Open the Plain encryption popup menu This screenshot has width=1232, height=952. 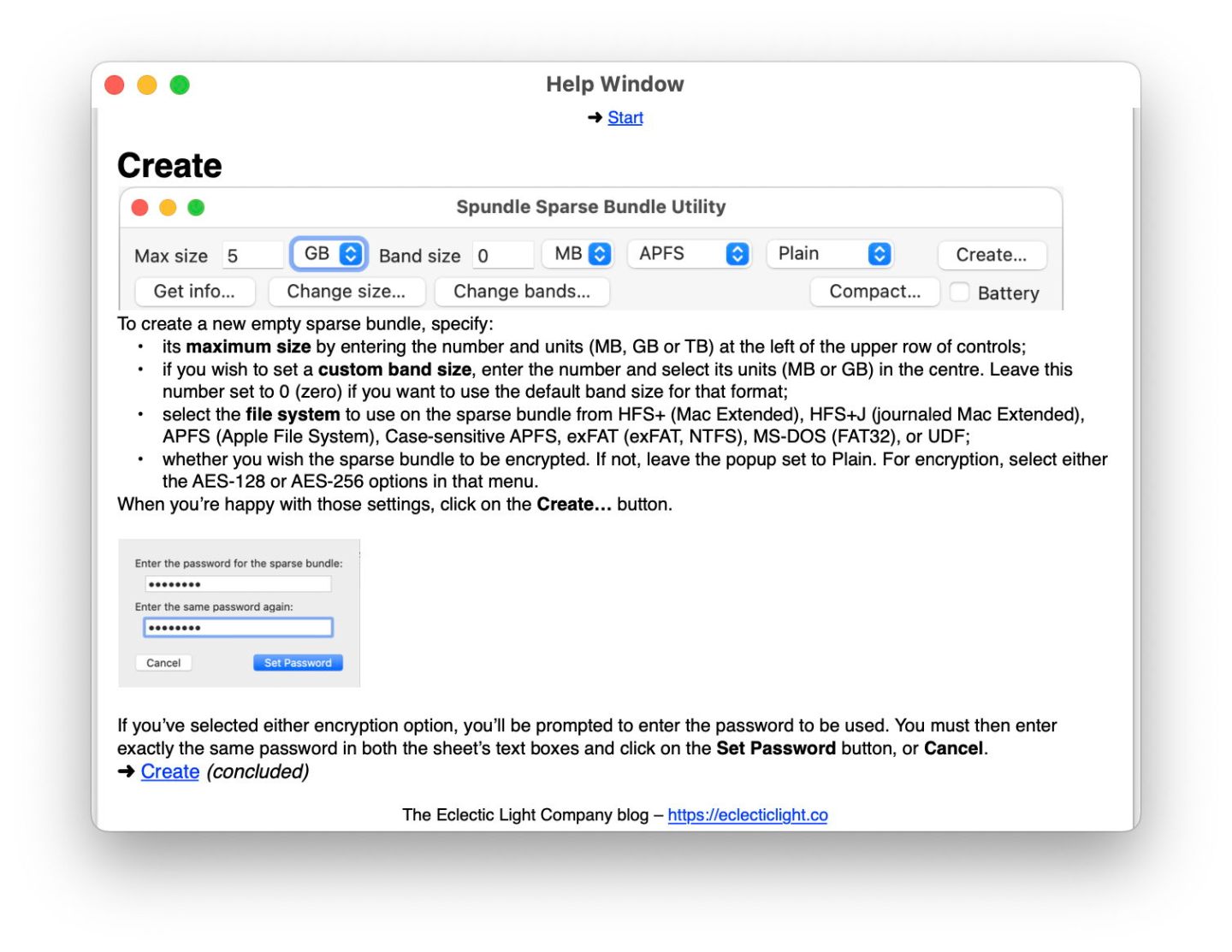tap(830, 254)
